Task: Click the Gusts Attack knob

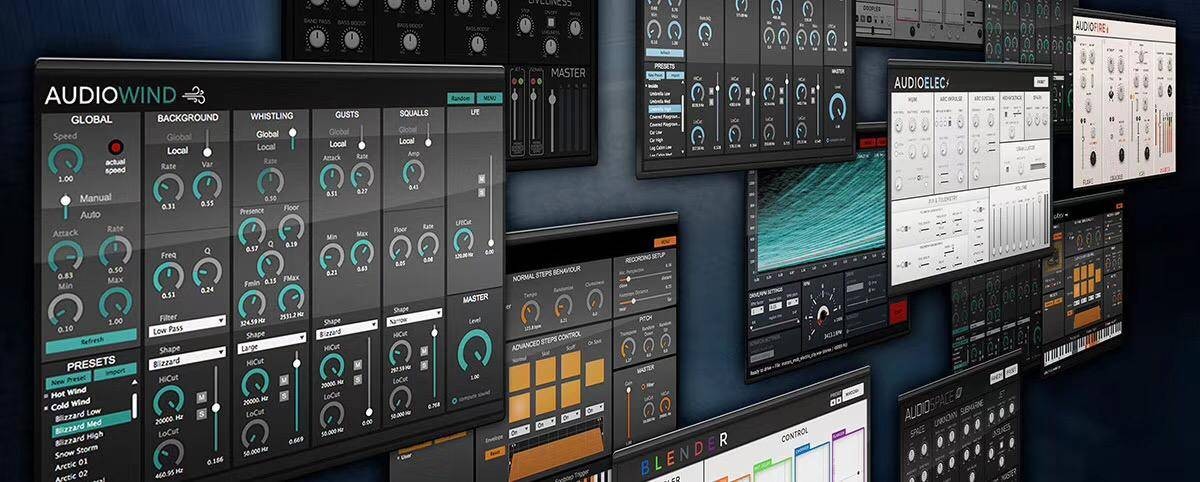Action: (331, 176)
